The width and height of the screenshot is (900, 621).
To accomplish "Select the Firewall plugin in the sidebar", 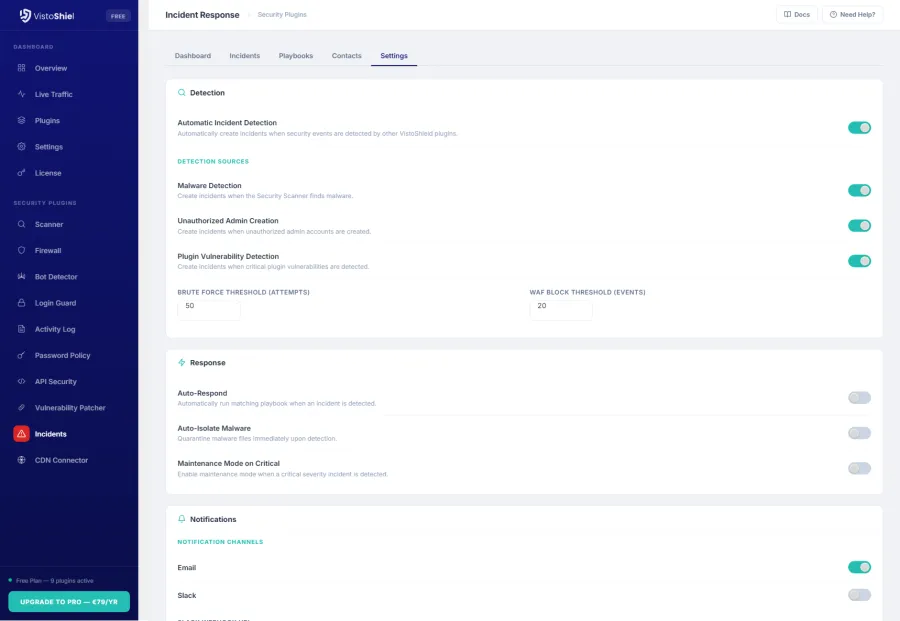I will [46, 250].
